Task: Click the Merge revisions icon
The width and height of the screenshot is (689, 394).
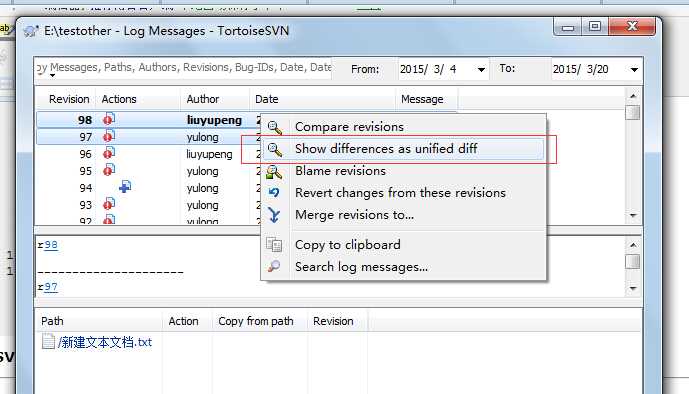Action: click(x=274, y=215)
